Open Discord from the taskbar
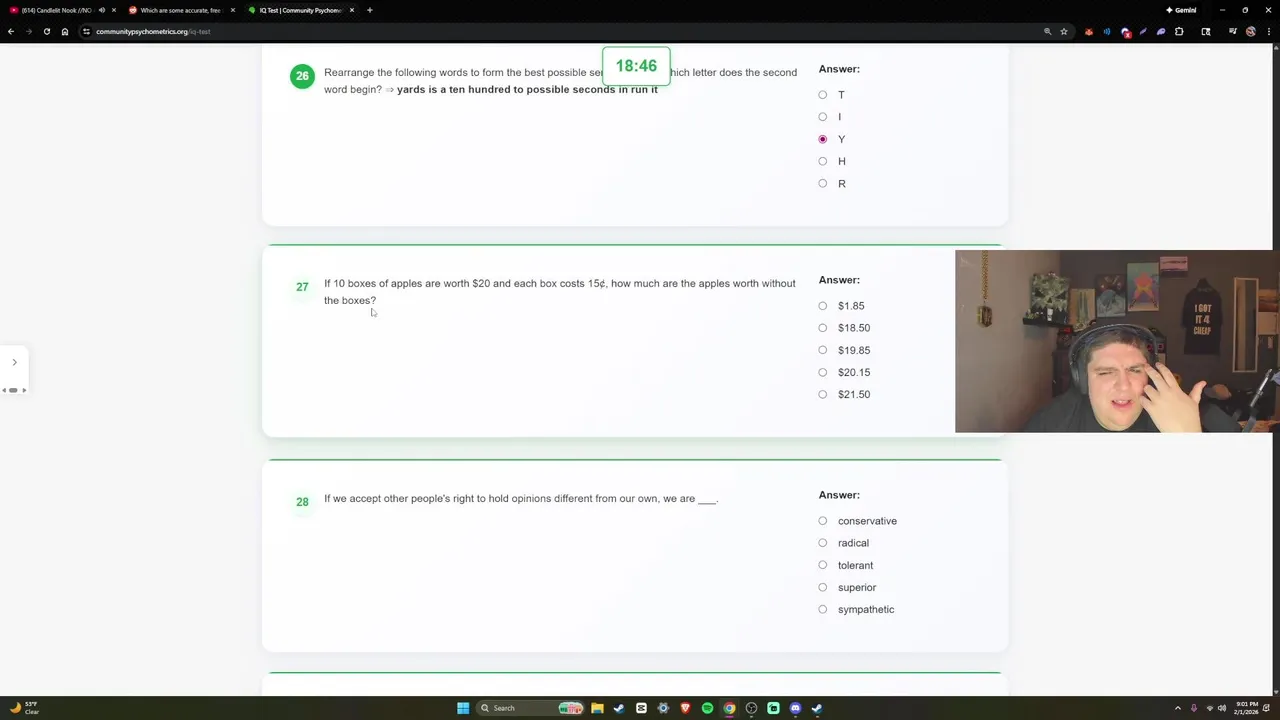This screenshot has height=720, width=1280. [795, 708]
